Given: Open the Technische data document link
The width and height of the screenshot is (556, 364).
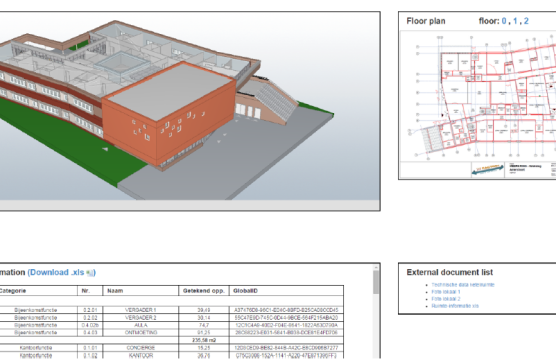Looking at the screenshot, I should 463,285.
